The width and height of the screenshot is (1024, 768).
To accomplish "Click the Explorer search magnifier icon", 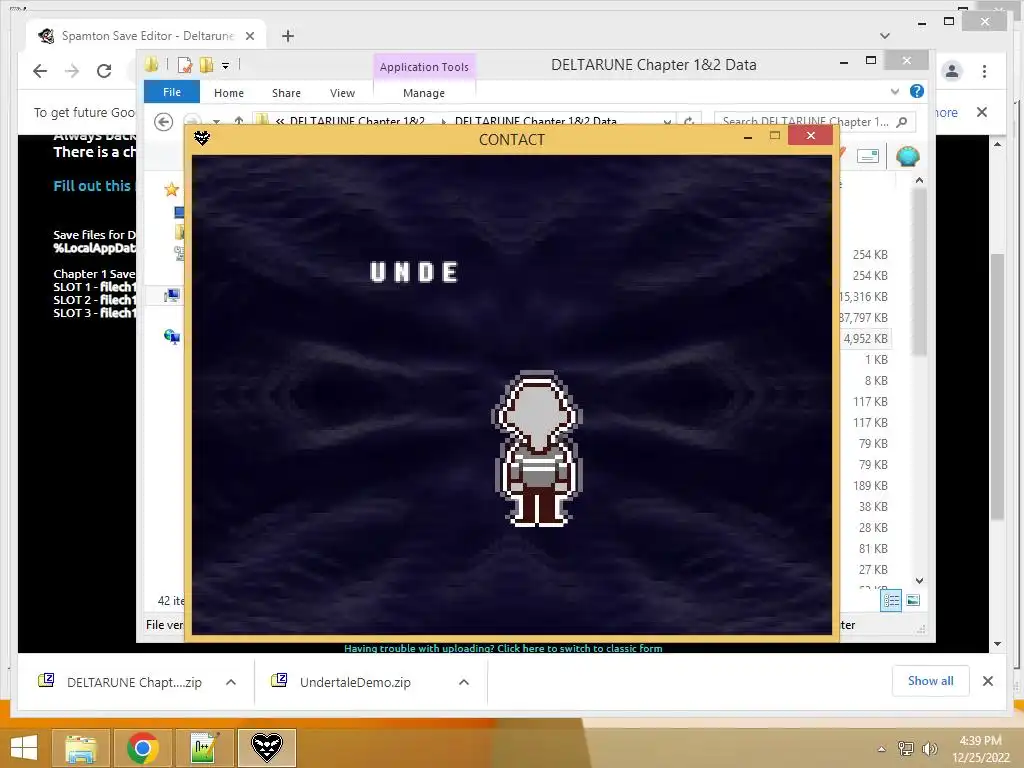I will pos(902,121).
